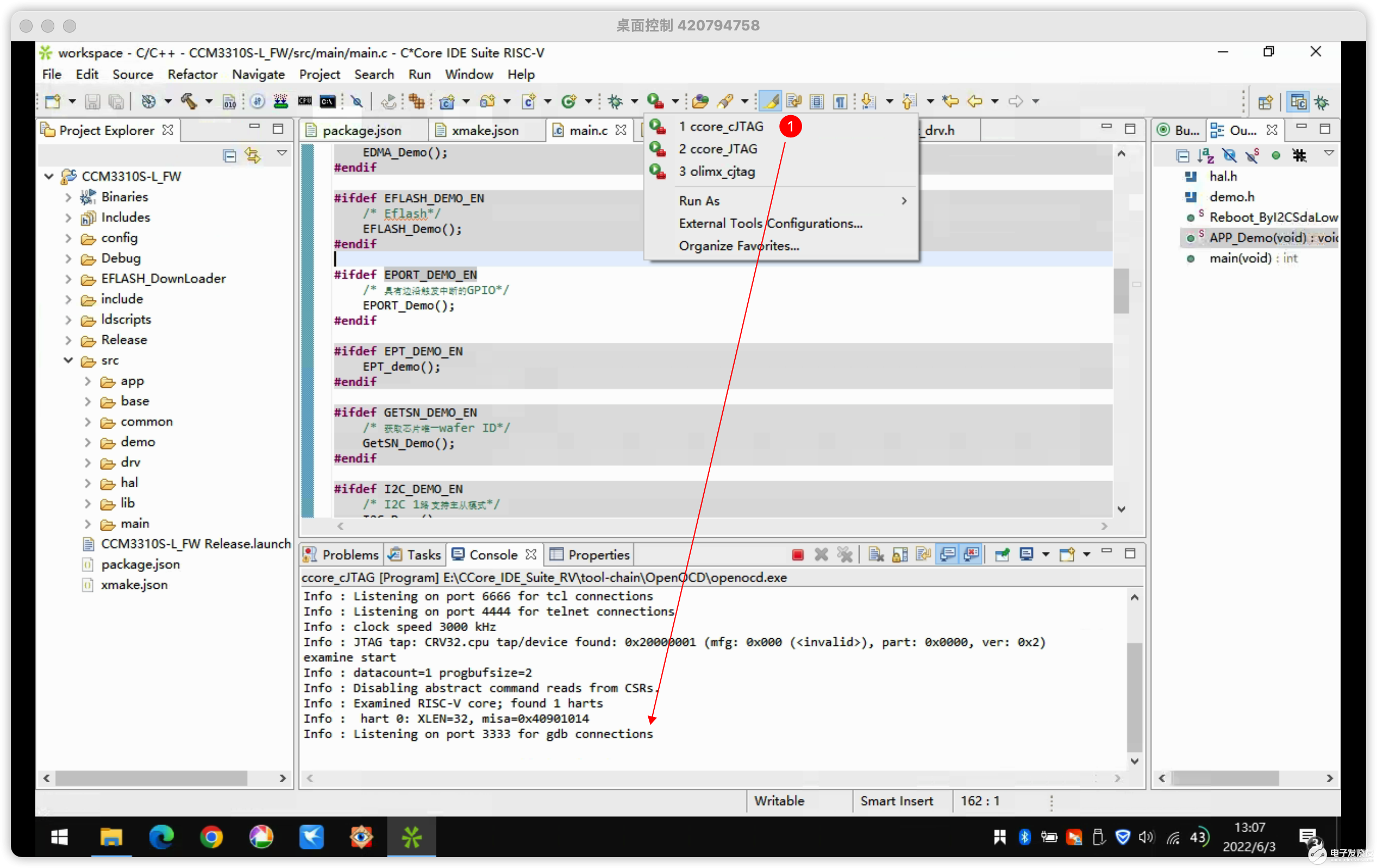Click the Organize Favorites menu option
Screen dimensions: 1377x868
(x=738, y=245)
